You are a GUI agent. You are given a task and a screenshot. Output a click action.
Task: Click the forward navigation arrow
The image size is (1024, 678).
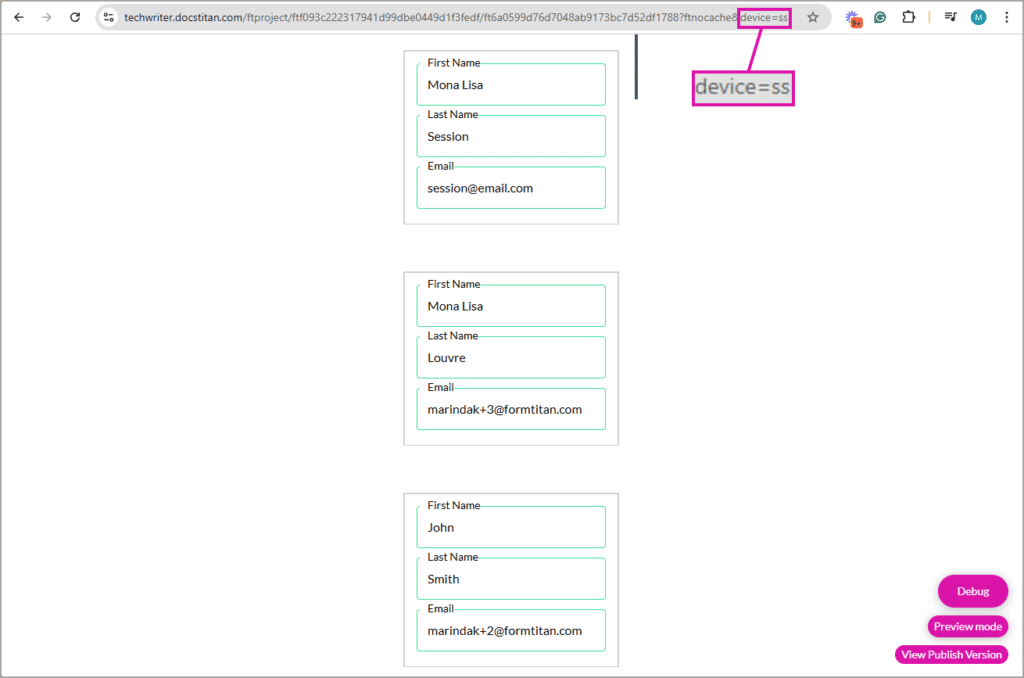pyautogui.click(x=46, y=17)
